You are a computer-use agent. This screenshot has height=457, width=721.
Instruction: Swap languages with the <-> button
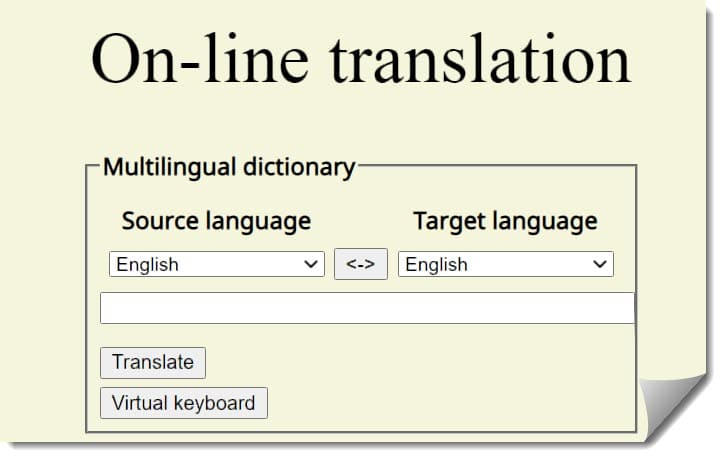(x=361, y=264)
